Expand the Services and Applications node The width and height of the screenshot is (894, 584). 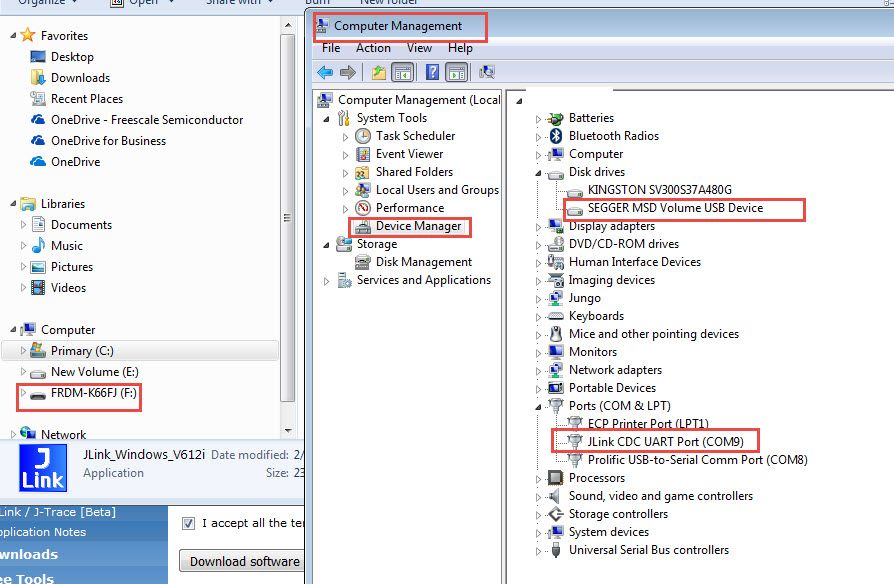[x=326, y=281]
